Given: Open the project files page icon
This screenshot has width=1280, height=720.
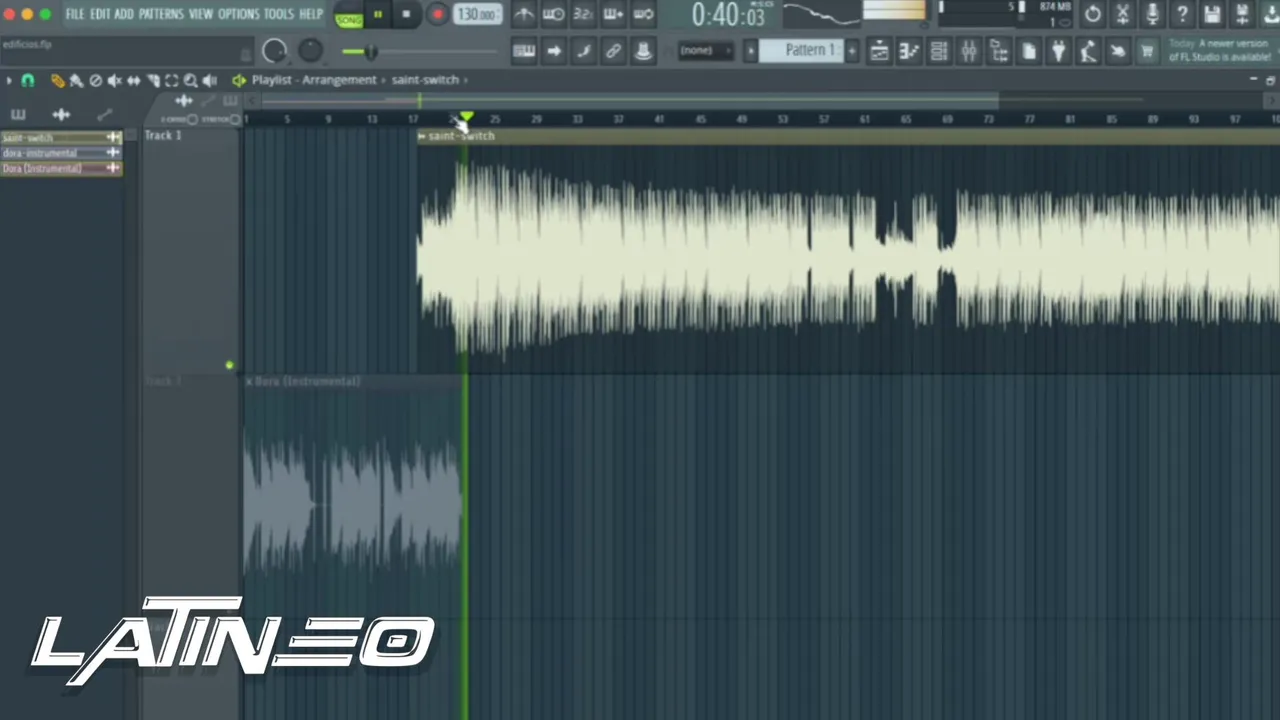Looking at the screenshot, I should (1029, 52).
